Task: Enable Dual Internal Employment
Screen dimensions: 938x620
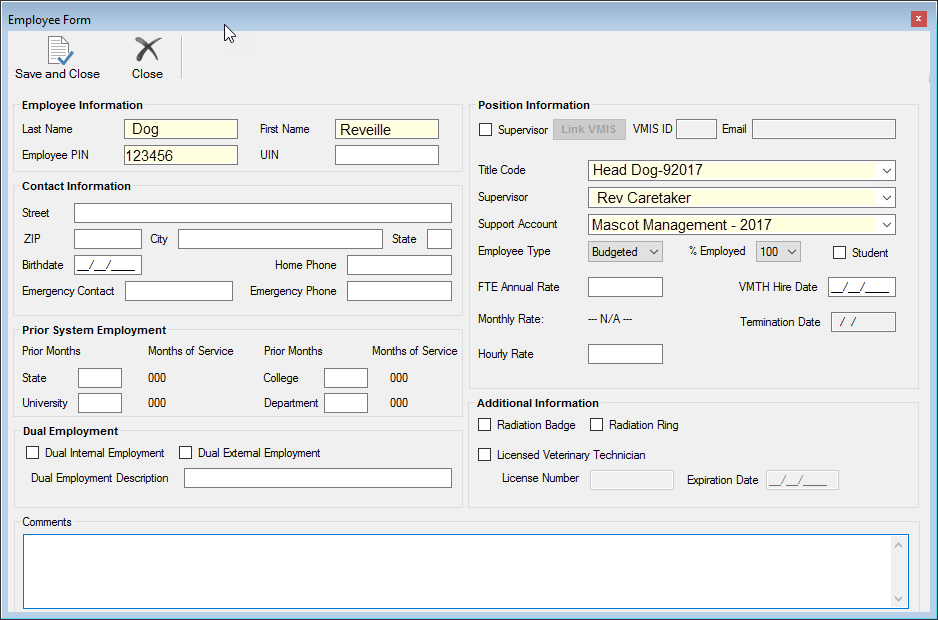Action: 32,453
